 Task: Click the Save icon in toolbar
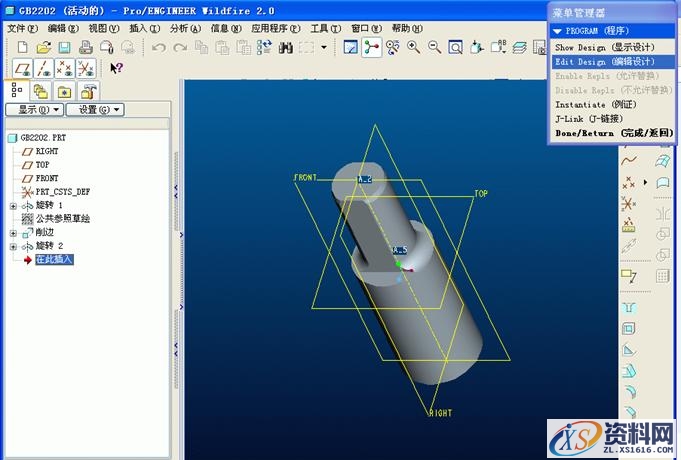coord(64,47)
